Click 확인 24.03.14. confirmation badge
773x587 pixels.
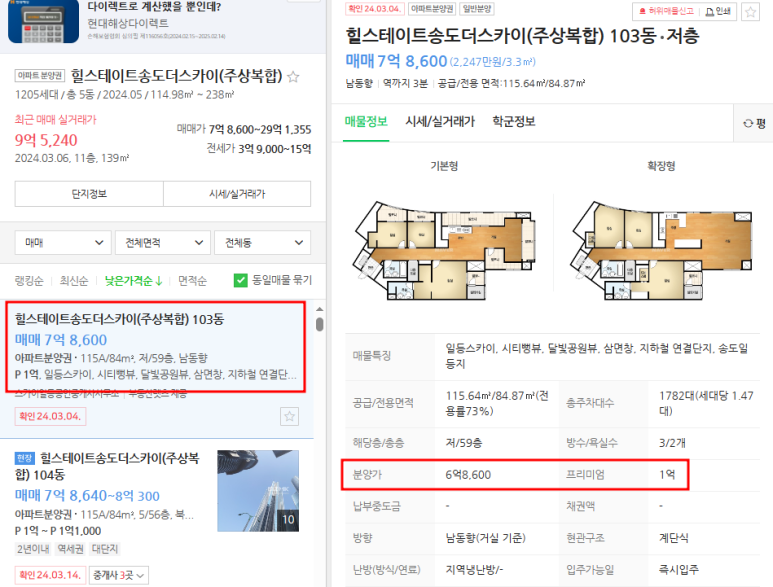50,575
